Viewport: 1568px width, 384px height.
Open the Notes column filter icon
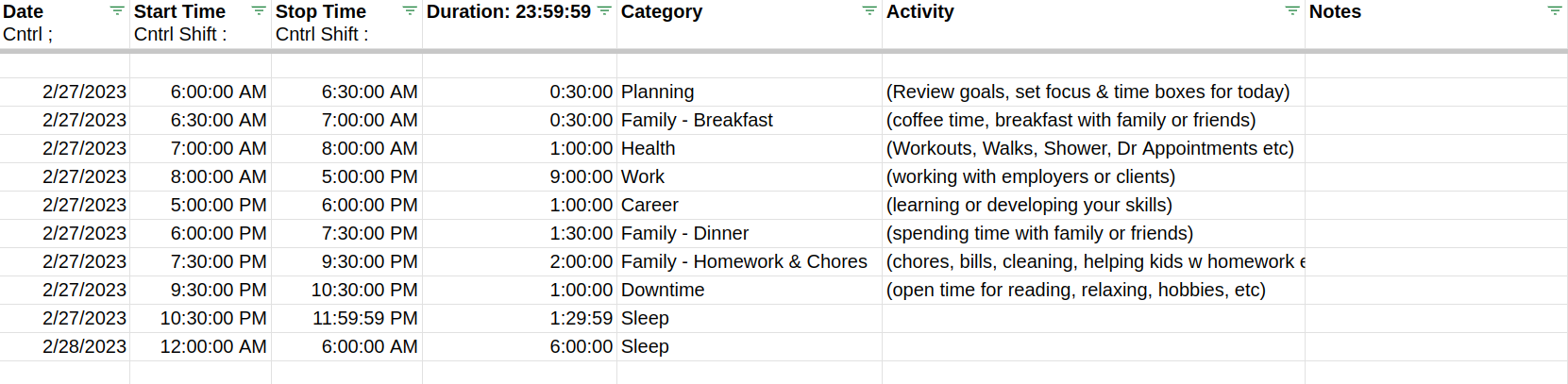1555,11
